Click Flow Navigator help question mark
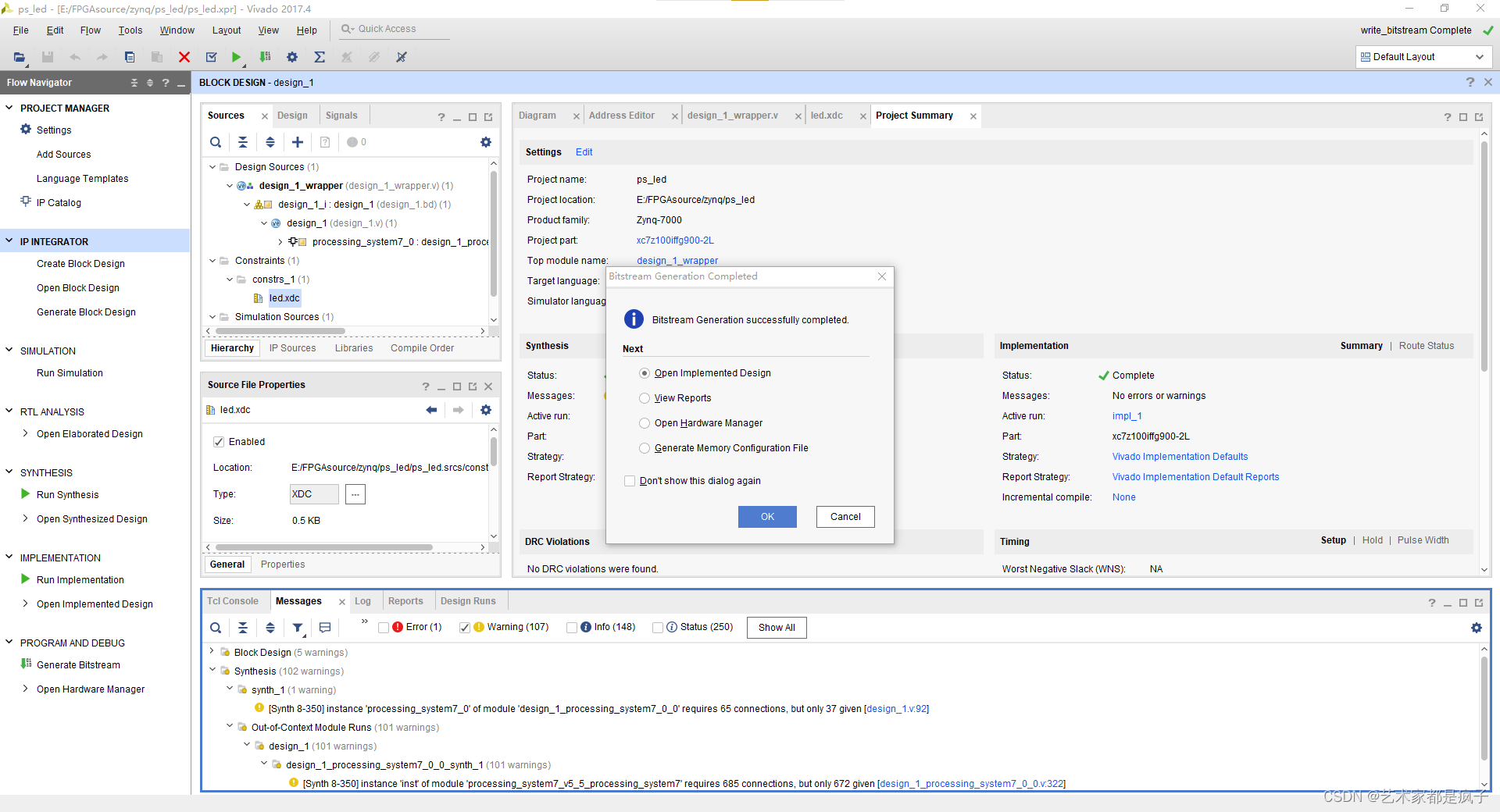This screenshot has width=1500, height=812. (166, 83)
